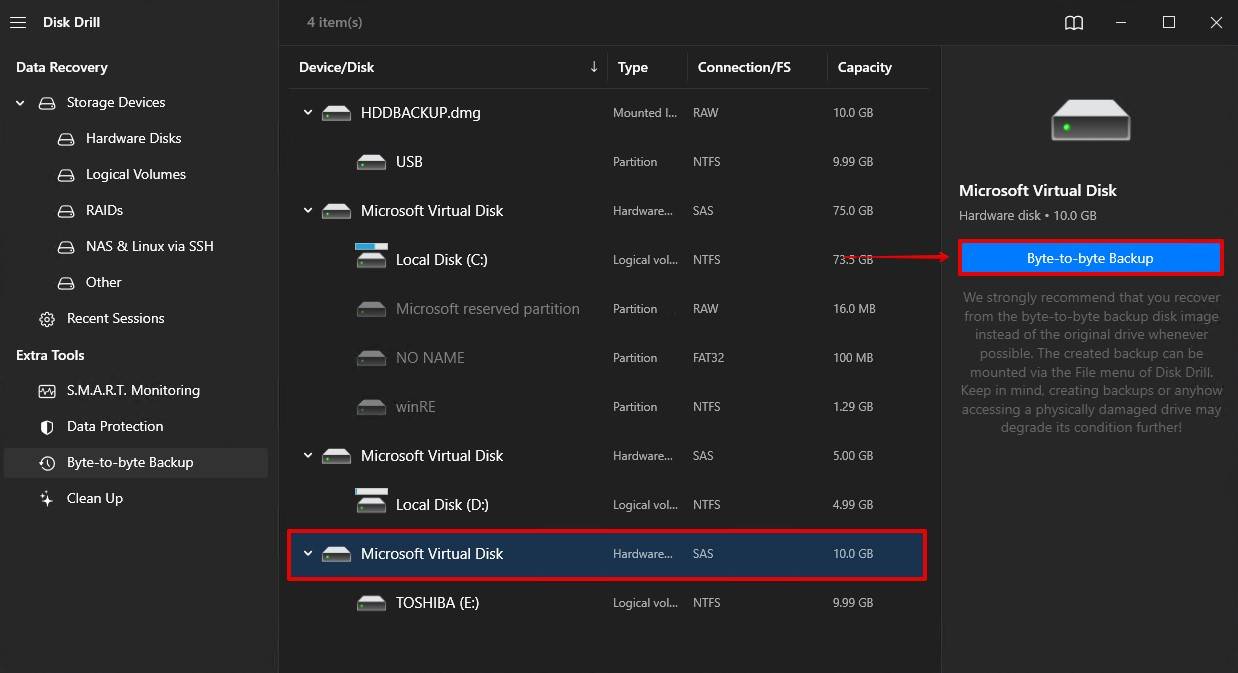The image size is (1238, 673).
Task: Click the 75.0 GB Microsoft Virtual Disk icon
Action: click(x=336, y=211)
